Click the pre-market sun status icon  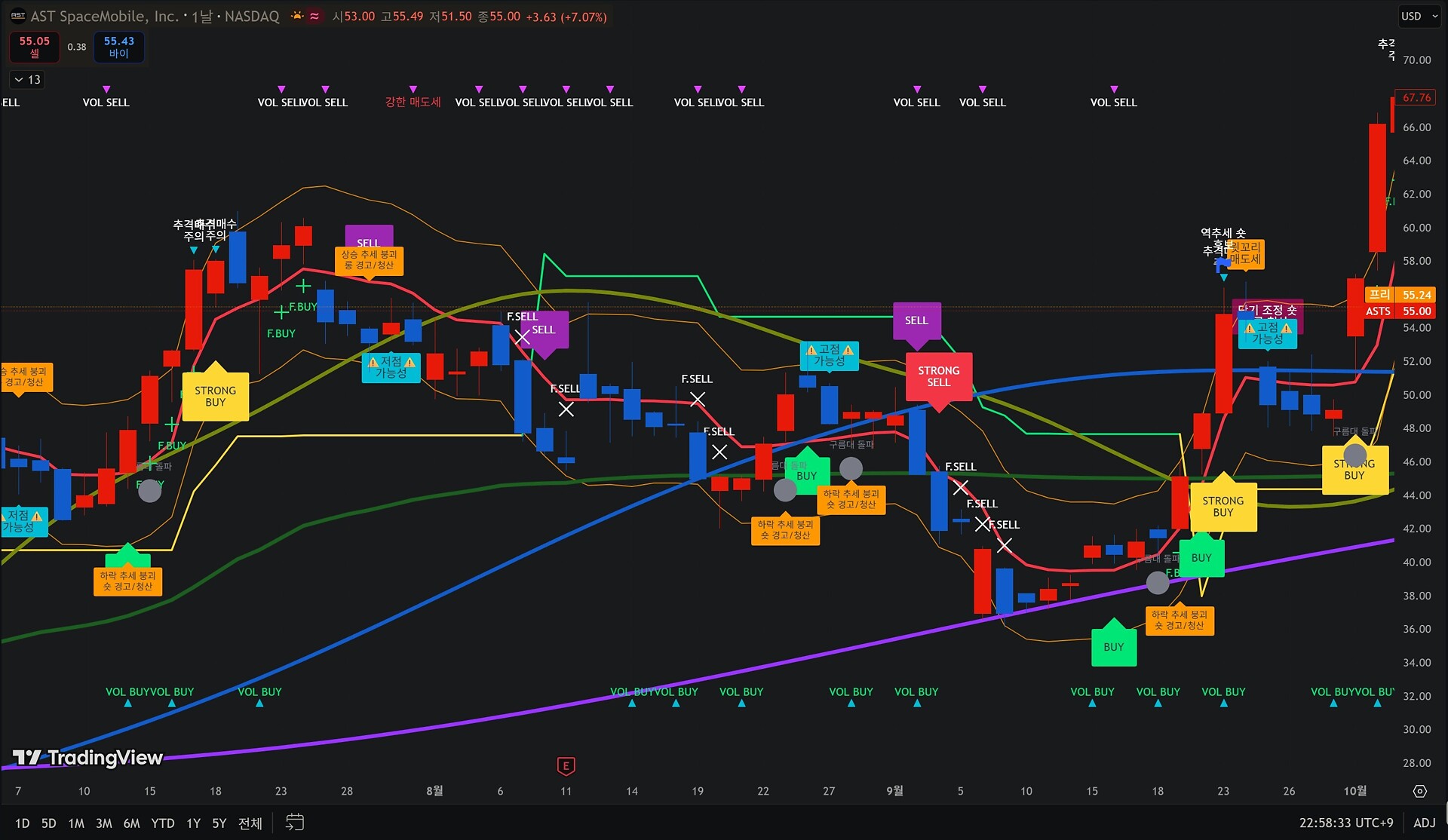(298, 16)
